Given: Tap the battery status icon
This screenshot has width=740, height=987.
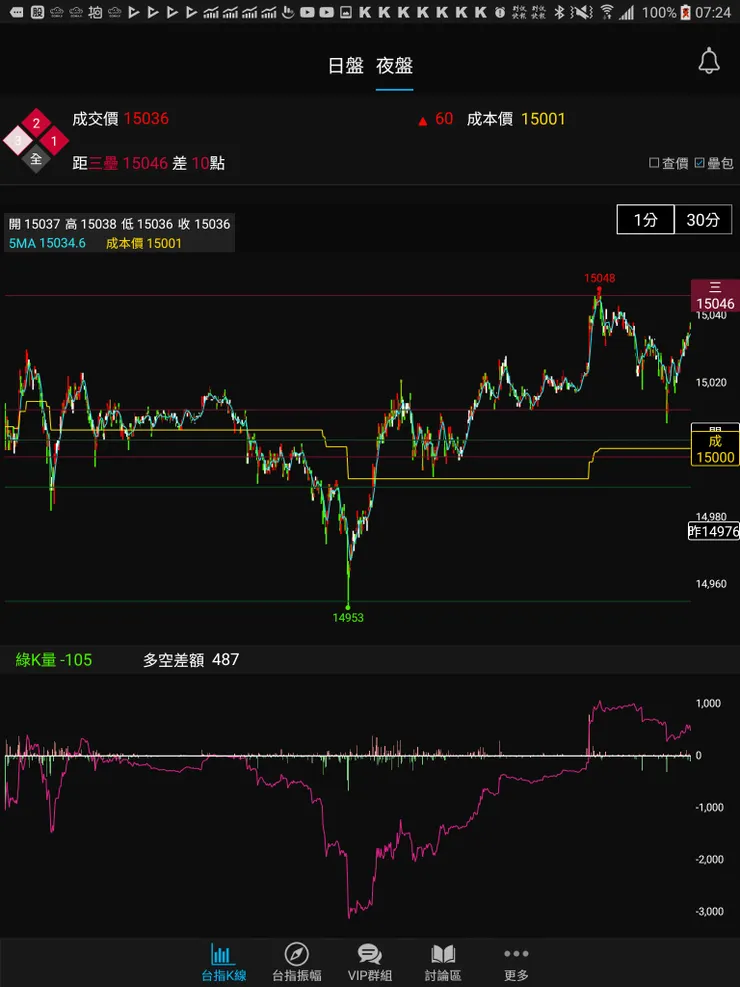Looking at the screenshot, I should 685,12.
